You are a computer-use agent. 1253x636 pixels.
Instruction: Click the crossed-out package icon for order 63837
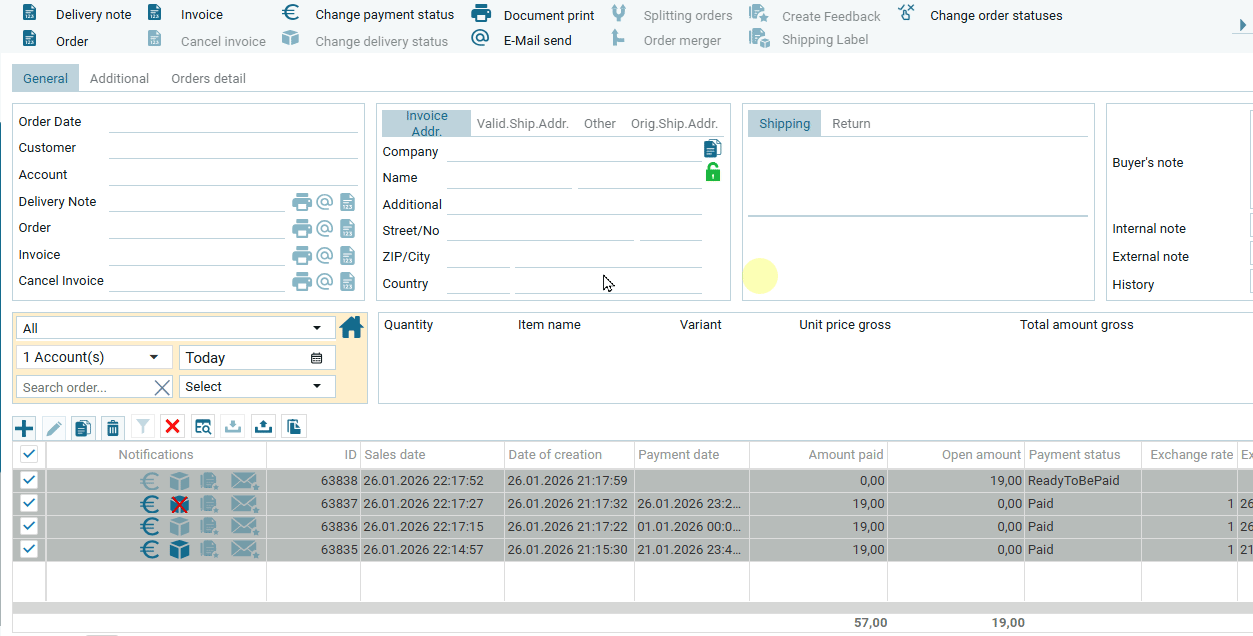pos(179,504)
